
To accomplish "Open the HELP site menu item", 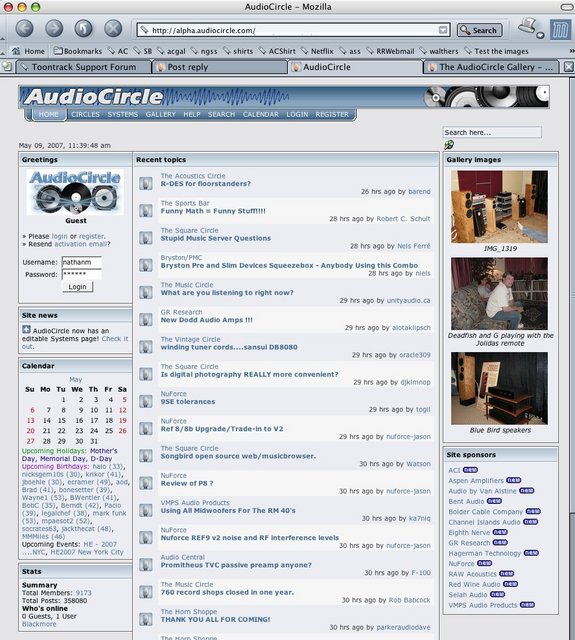I will pyautogui.click(x=192, y=114).
